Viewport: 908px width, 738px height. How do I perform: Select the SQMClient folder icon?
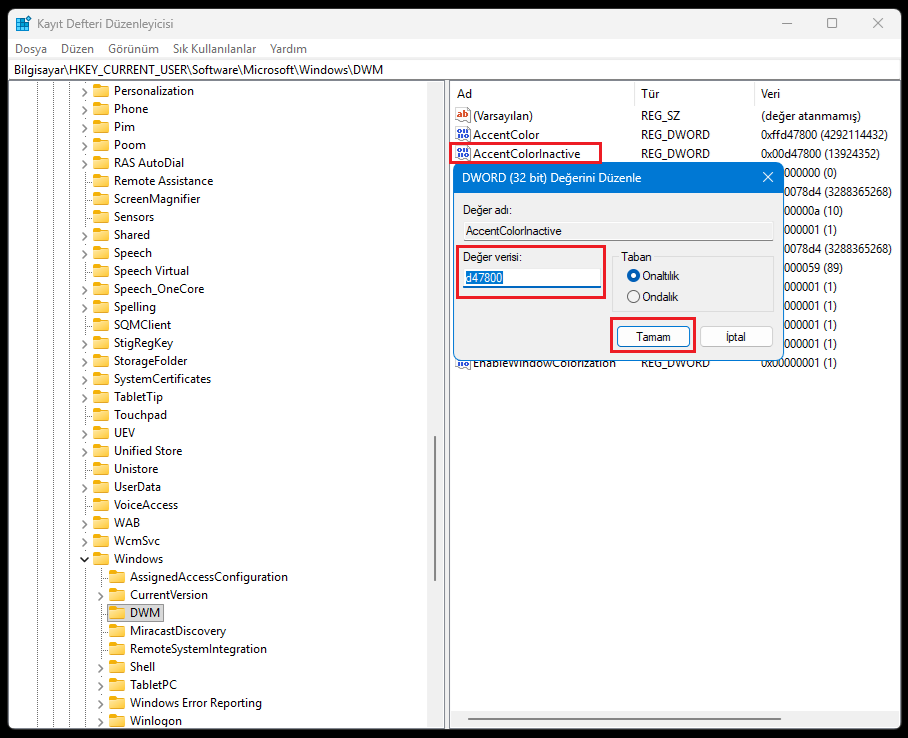click(101, 325)
